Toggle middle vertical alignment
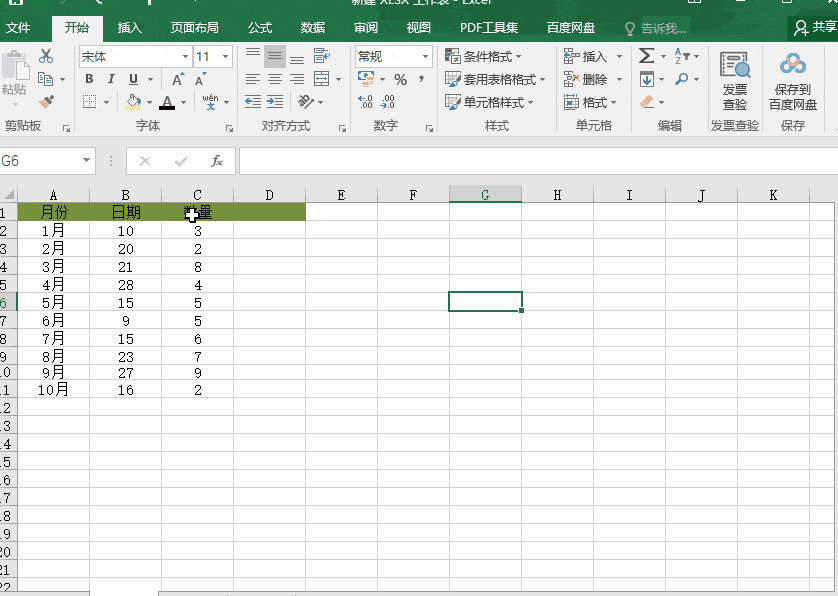 pyautogui.click(x=275, y=56)
